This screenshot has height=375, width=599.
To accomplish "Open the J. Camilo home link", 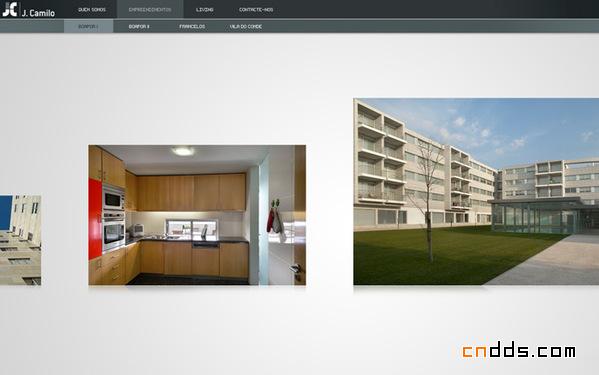I will pos(38,13).
